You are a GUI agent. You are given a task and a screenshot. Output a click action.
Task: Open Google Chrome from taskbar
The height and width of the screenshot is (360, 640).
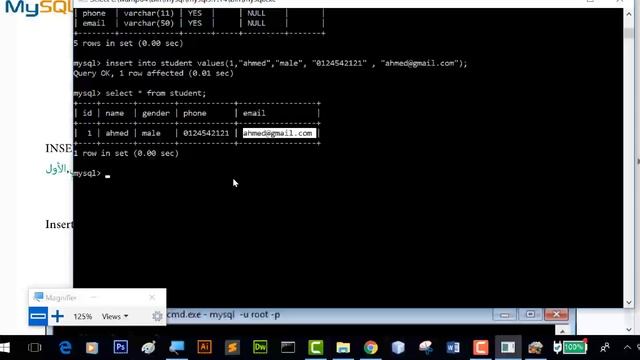click(371, 348)
